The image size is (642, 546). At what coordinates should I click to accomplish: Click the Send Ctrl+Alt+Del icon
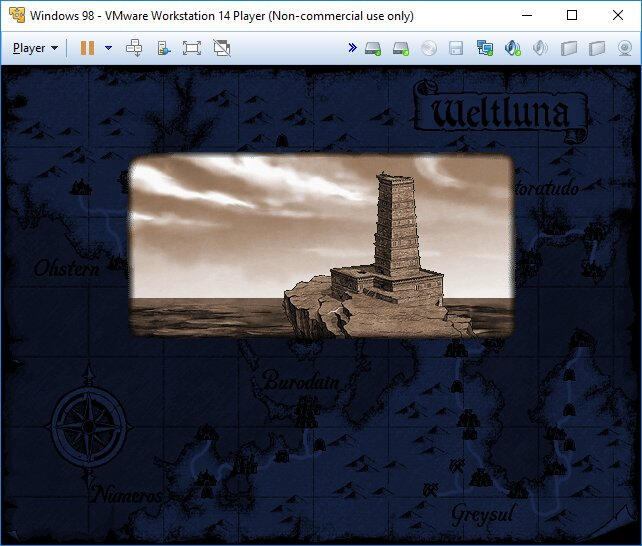point(134,48)
